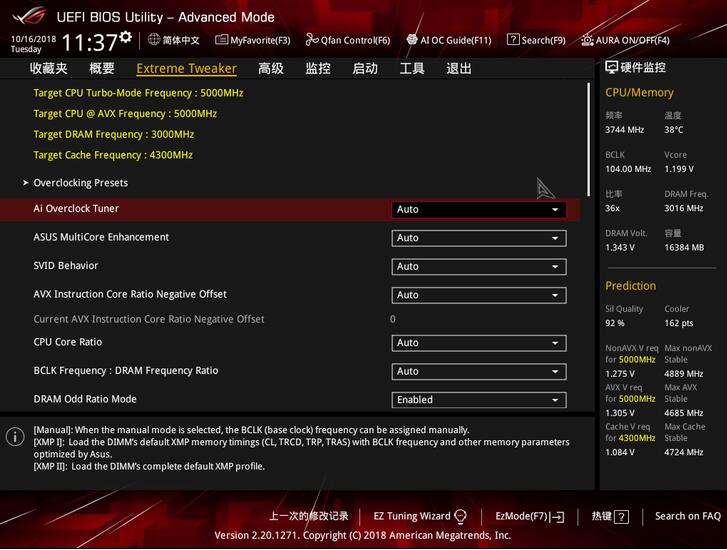Click the Max Cache Stable 4724 MHz value
Viewport: 727px width, 550px height.
[x=684, y=452]
